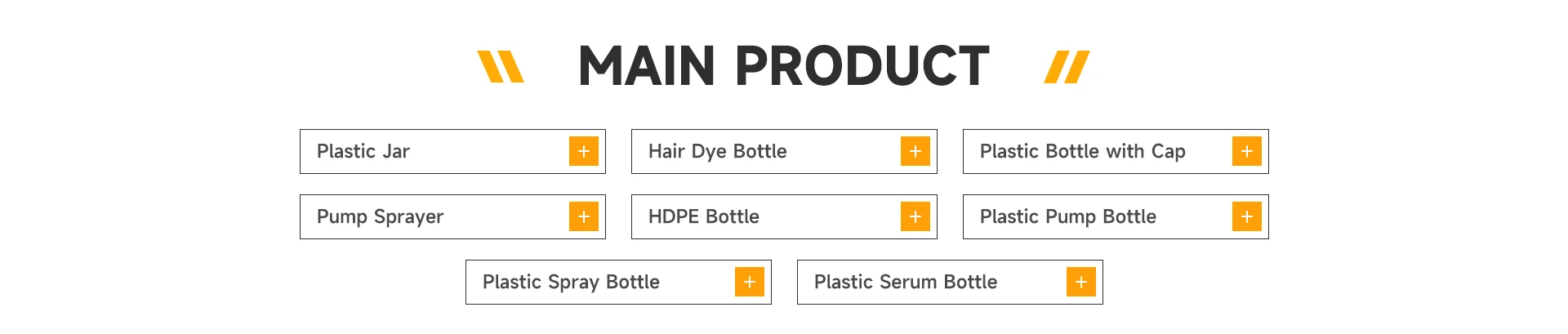Viewport: 1568px width, 334px height.
Task: Expand Plastic Bottle with Cap plus icon
Action: coord(1246,151)
